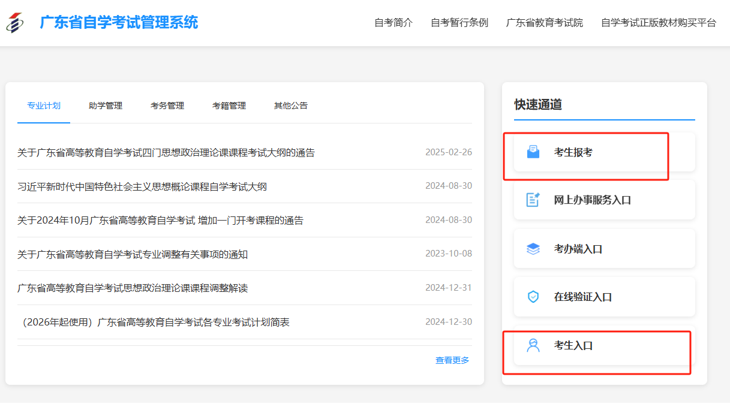Click the 考办端入口 graduation cap icon
The image size is (730, 413).
coord(533,249)
